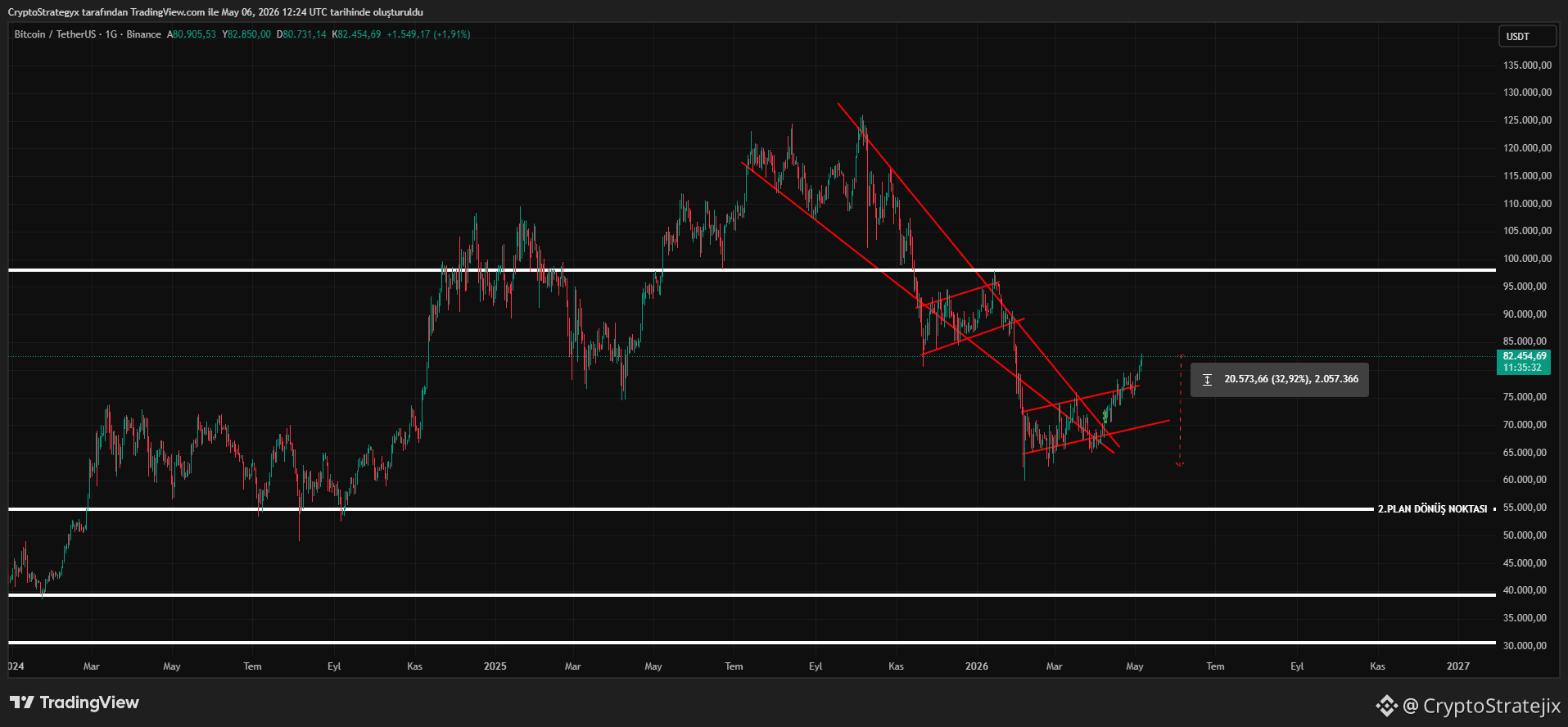The image size is (1568, 727).
Task: Click the 55.000,00 price axis label
Action: (1525, 508)
